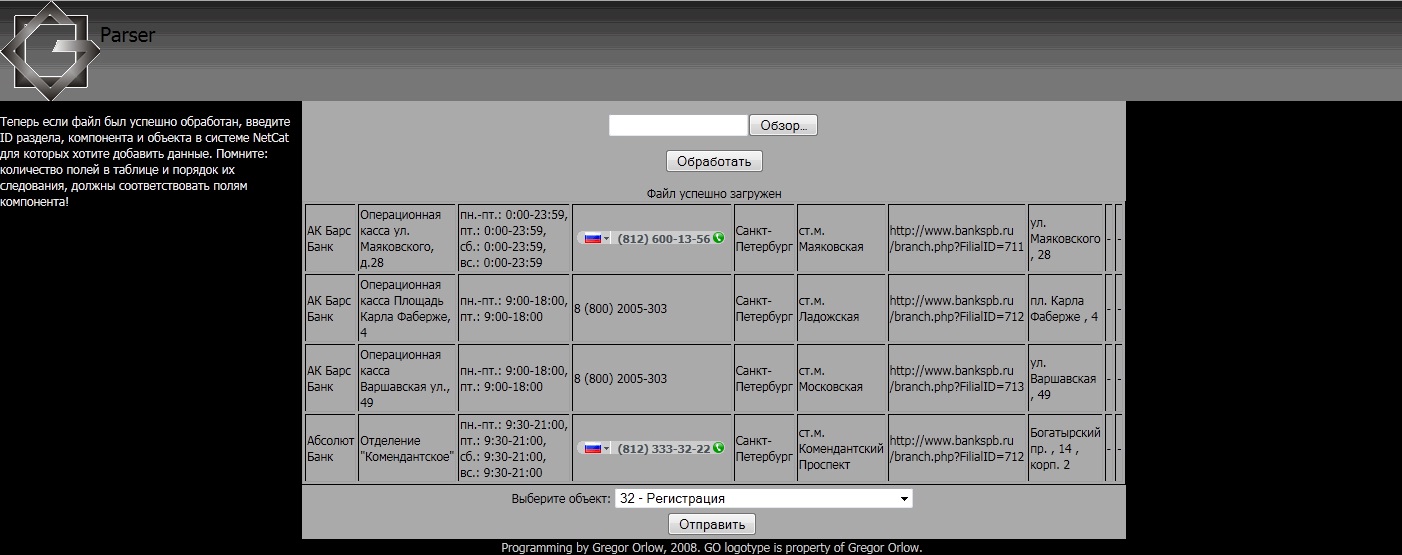This screenshot has height=555, width=1402.
Task: Open flag dropdown arrow beside 600-13-56 number
Action: pyautogui.click(x=606, y=239)
